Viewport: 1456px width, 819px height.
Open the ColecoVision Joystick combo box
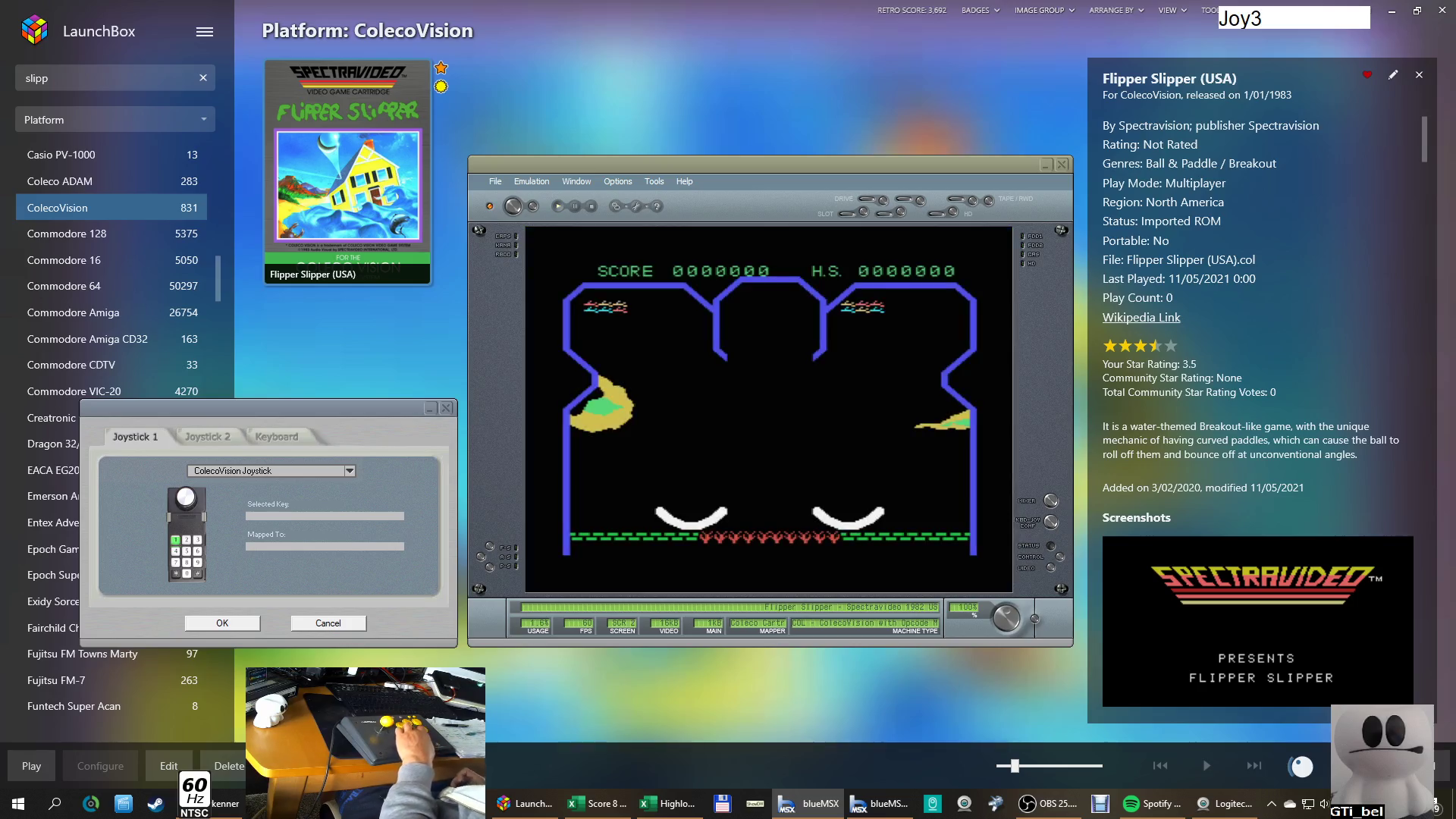pos(350,471)
